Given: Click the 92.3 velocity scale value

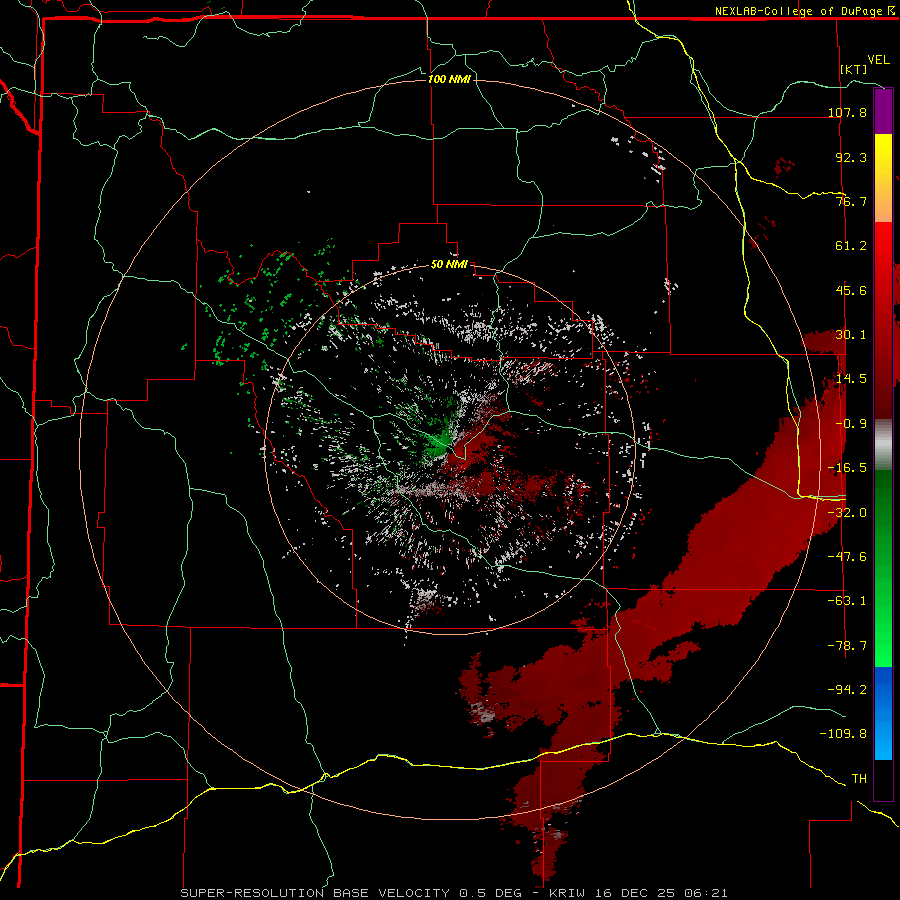Looking at the screenshot, I should 851,157.
